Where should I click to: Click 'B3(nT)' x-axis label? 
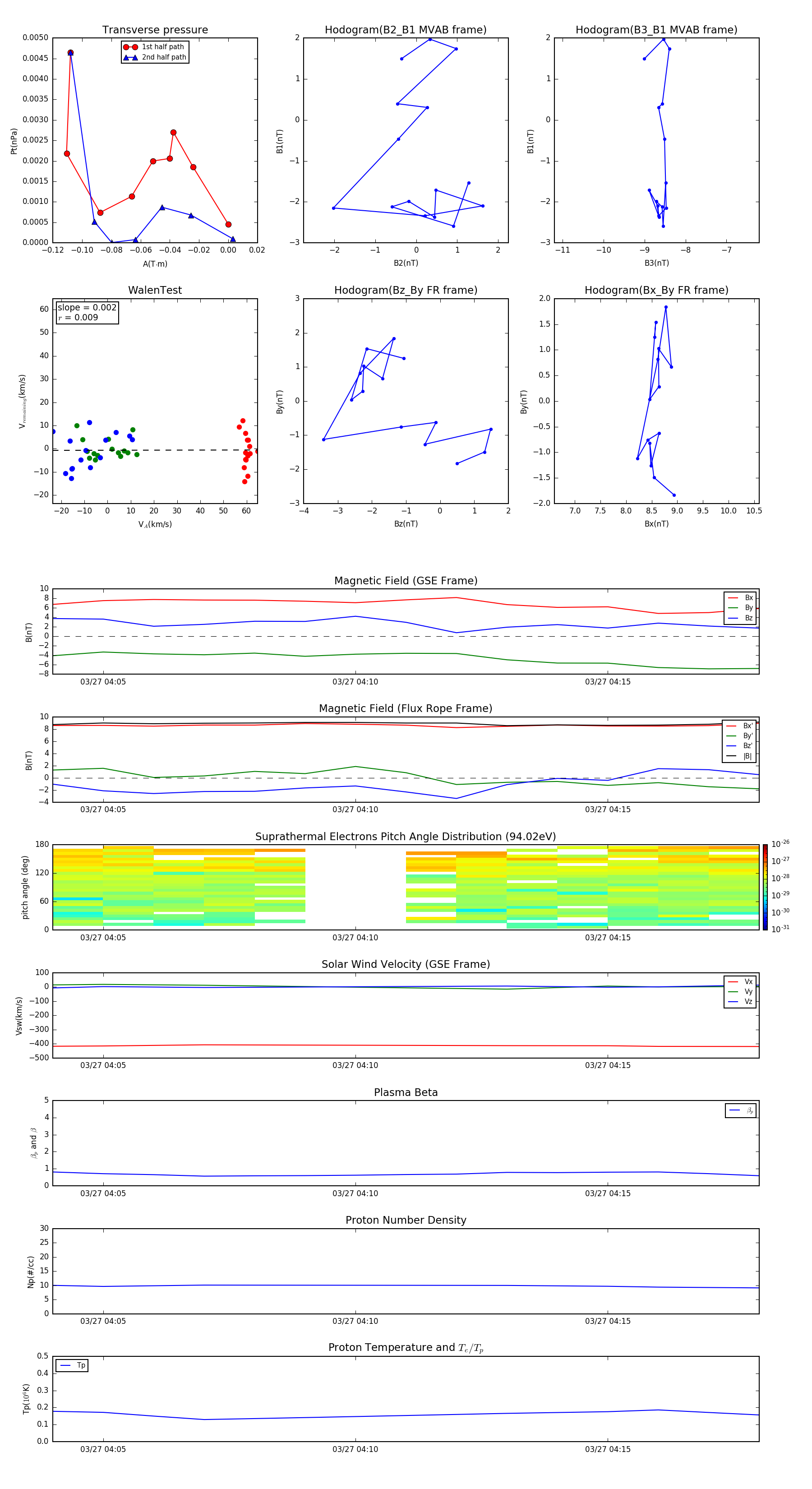[656, 264]
